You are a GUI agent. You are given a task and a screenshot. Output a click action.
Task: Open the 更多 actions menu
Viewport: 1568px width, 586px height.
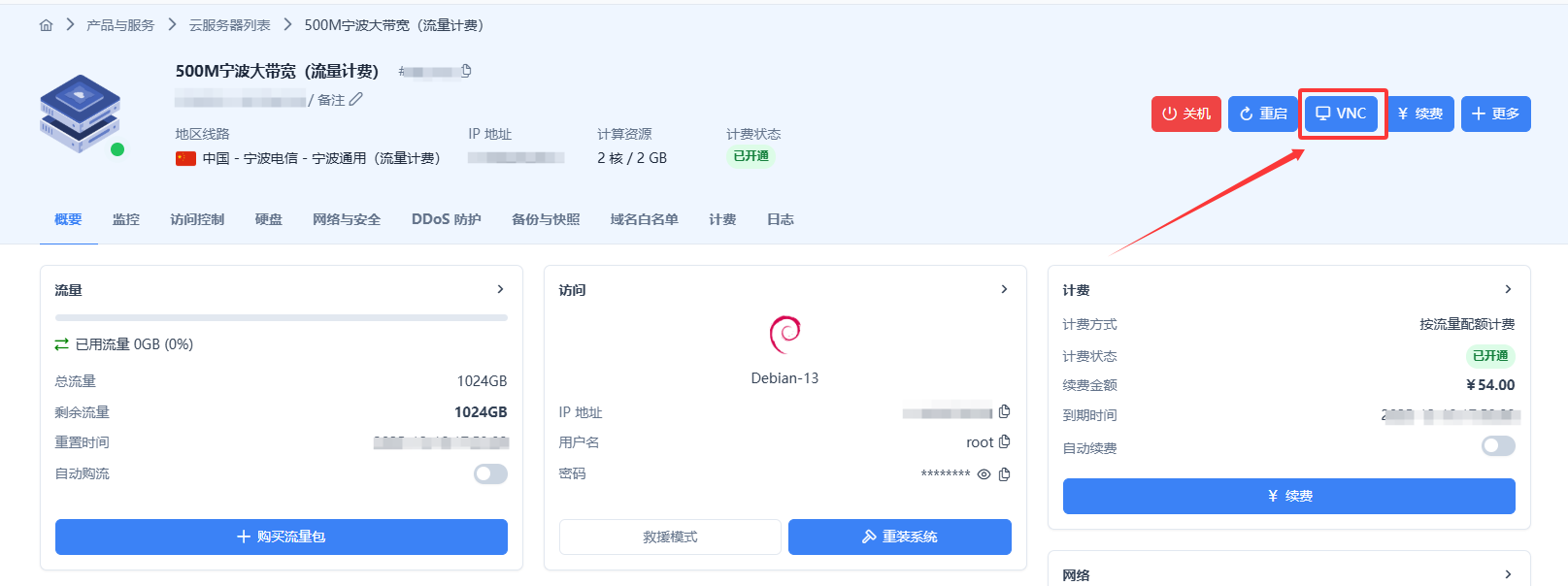point(1495,114)
